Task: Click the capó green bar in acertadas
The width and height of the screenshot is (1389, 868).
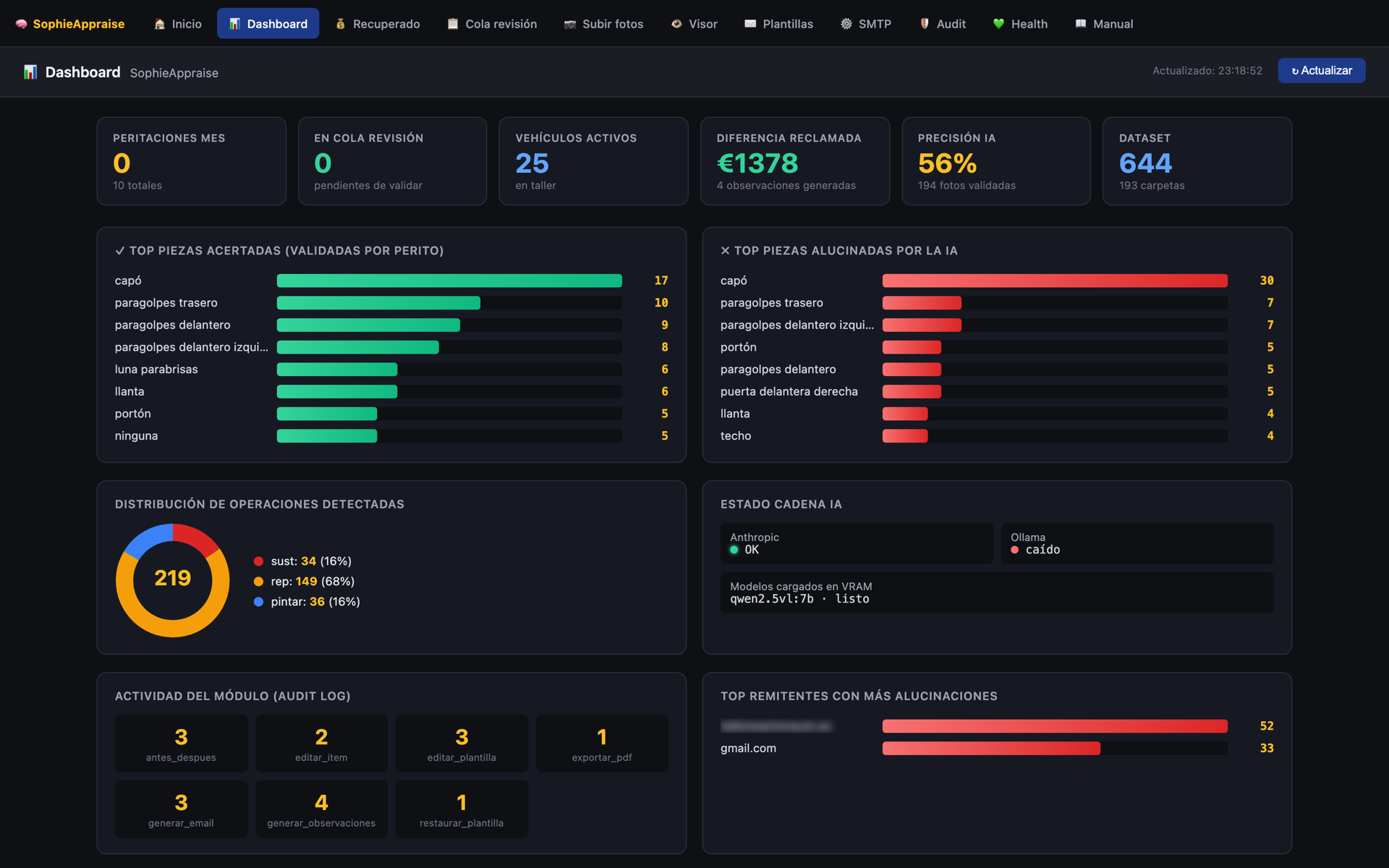Action: (449, 281)
